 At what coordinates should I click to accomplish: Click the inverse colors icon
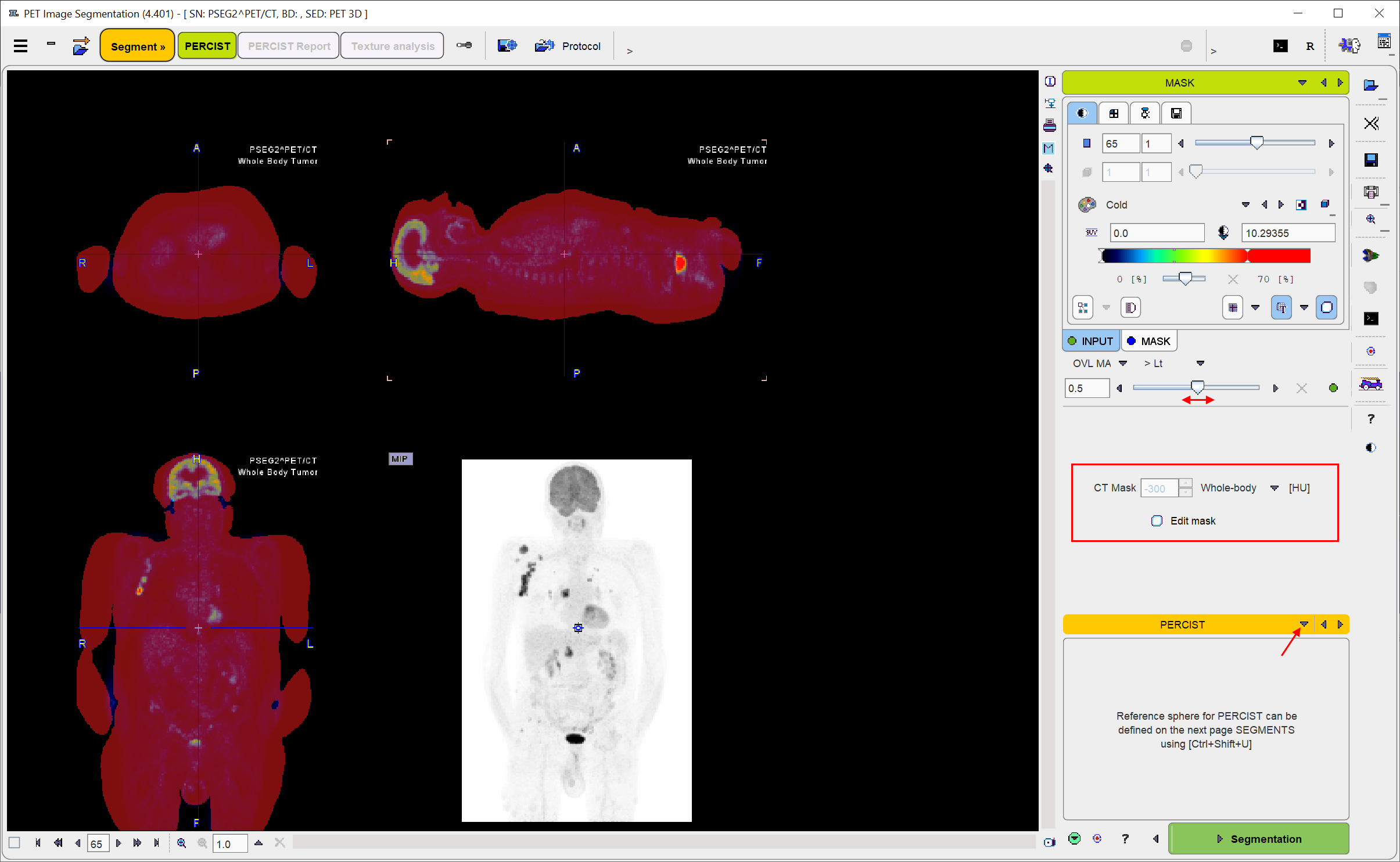[x=1301, y=204]
